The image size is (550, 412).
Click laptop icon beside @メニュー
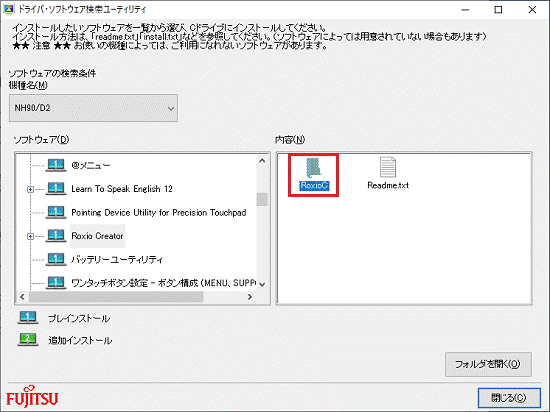click(x=56, y=165)
